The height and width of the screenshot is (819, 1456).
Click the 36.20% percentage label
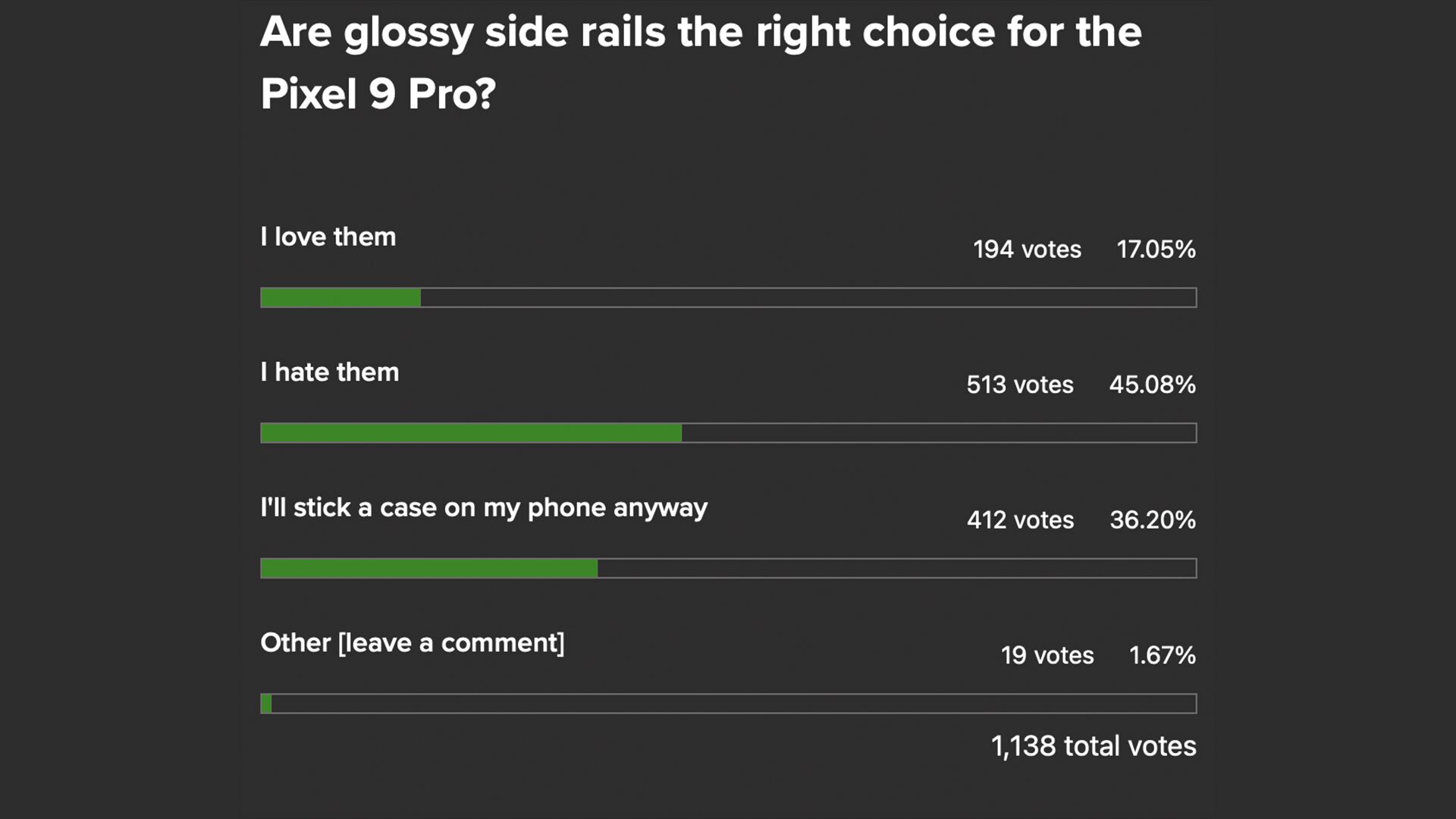(x=1152, y=520)
